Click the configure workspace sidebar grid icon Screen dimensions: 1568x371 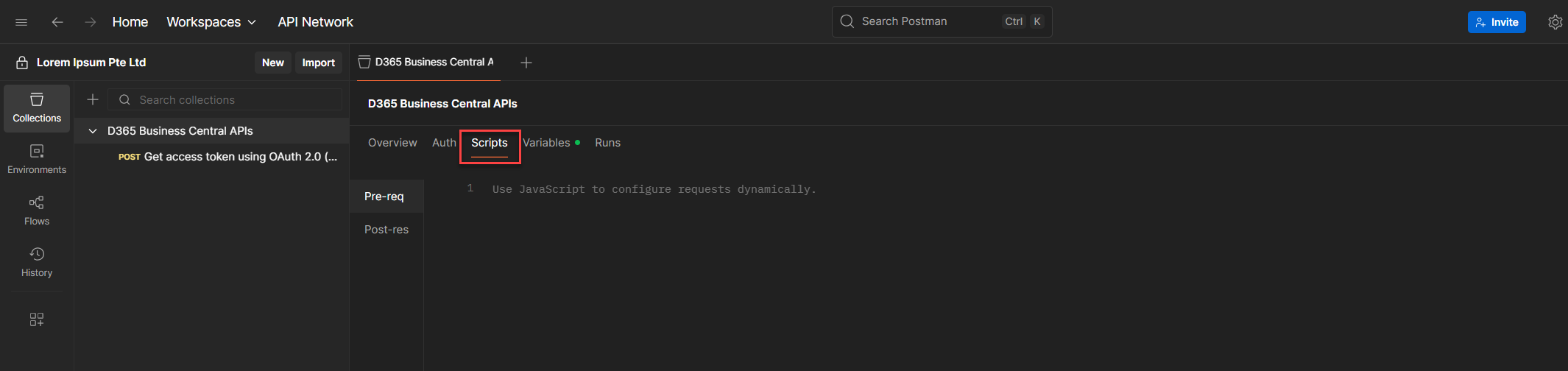(37, 319)
